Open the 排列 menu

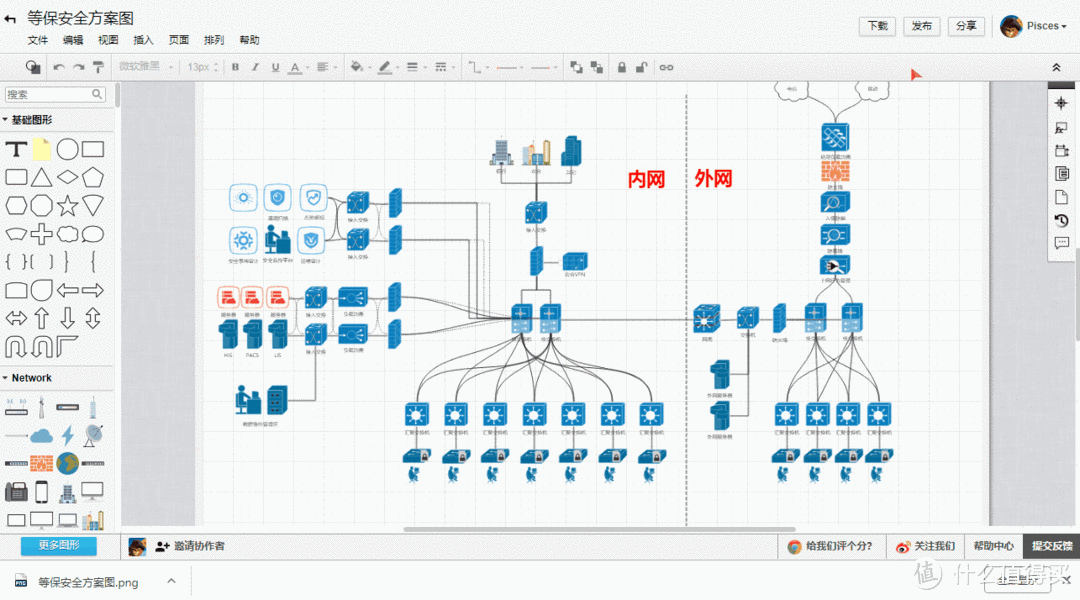click(214, 40)
